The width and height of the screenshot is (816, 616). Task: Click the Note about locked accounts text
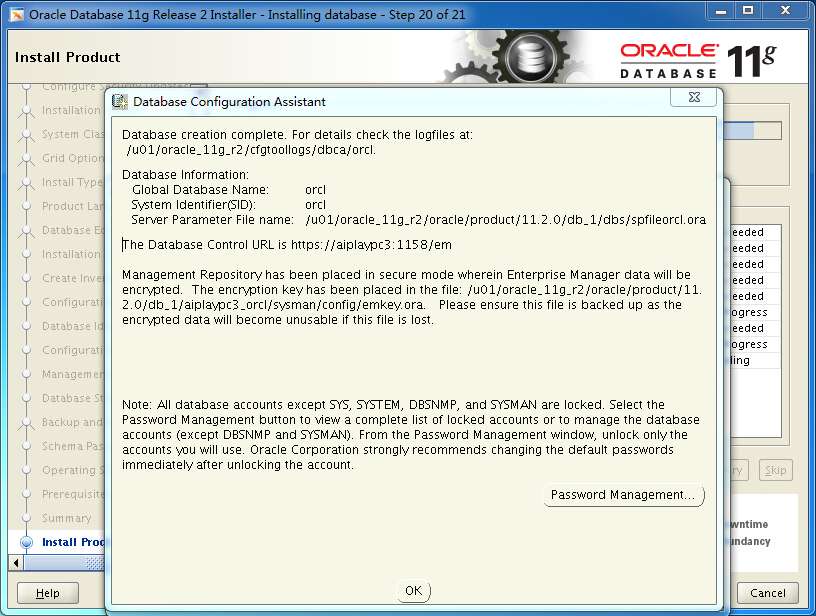[411, 435]
